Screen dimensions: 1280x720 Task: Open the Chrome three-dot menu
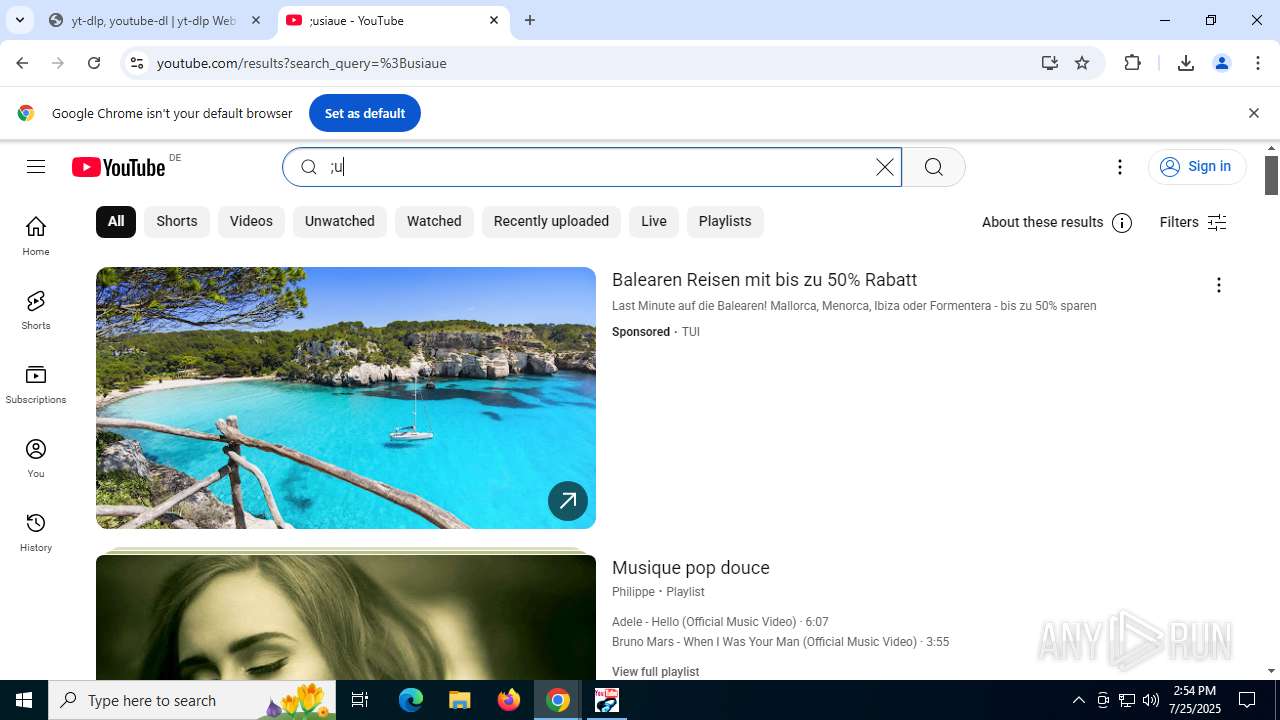(1258, 63)
